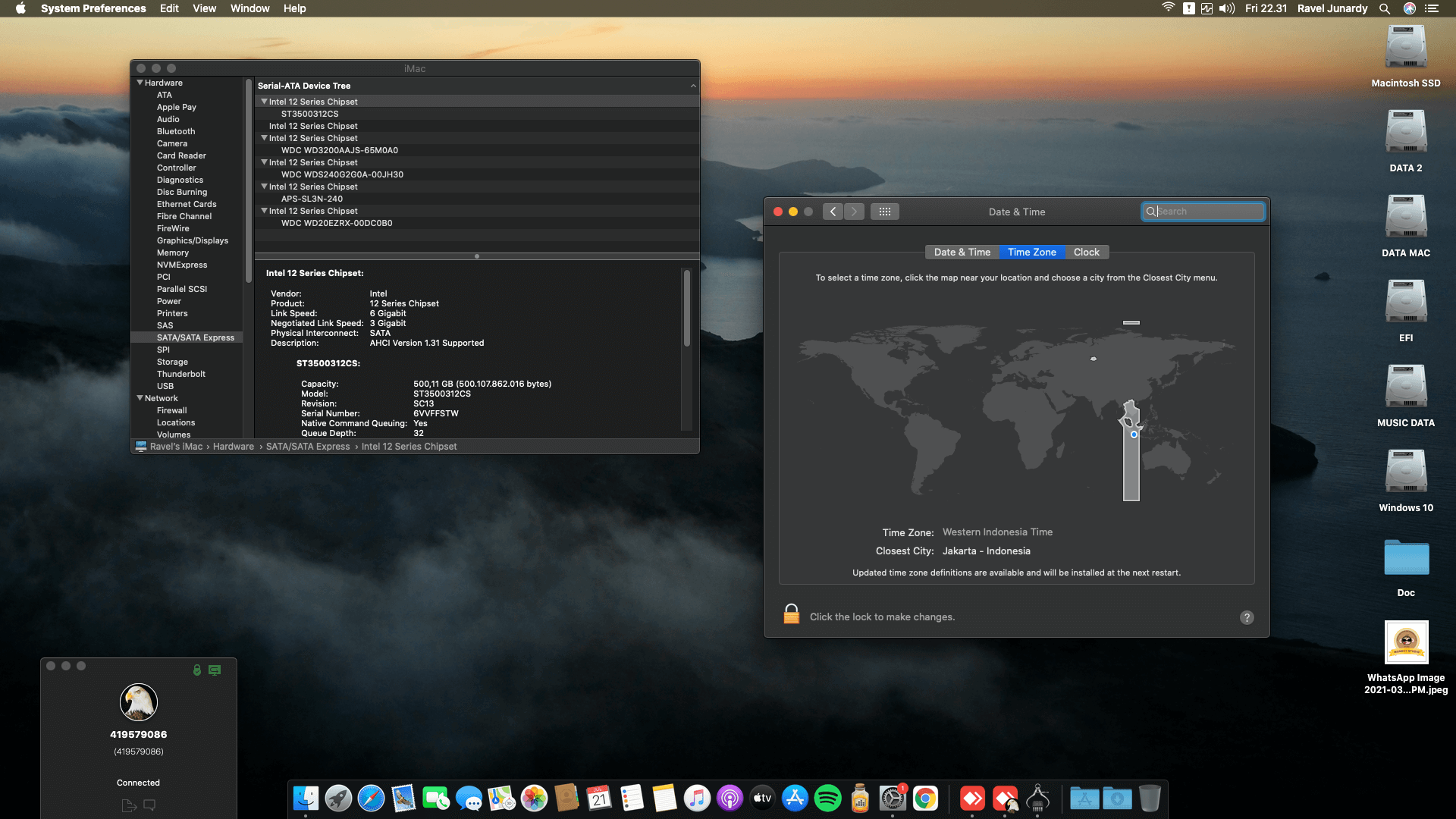Click in the Date & Time Search field
Image resolution: width=1456 pixels, height=819 pixels.
click(1203, 212)
